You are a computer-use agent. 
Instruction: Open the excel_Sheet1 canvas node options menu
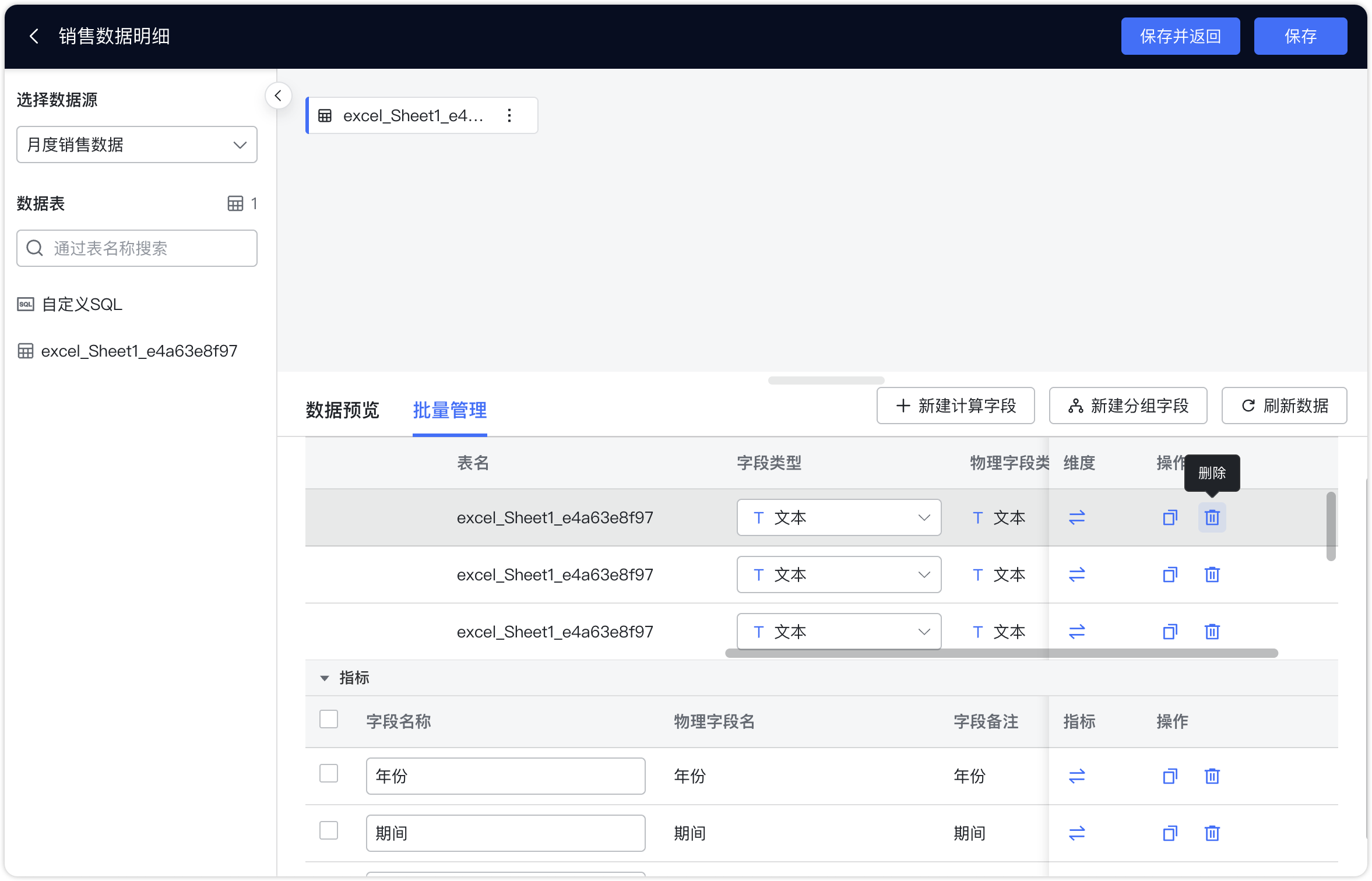[x=509, y=115]
